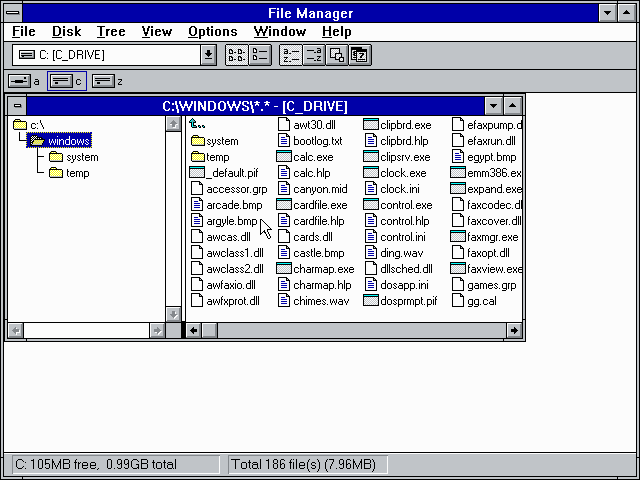640x480 pixels.
Task: Sort files by size toolbar button
Action: [x=337, y=55]
